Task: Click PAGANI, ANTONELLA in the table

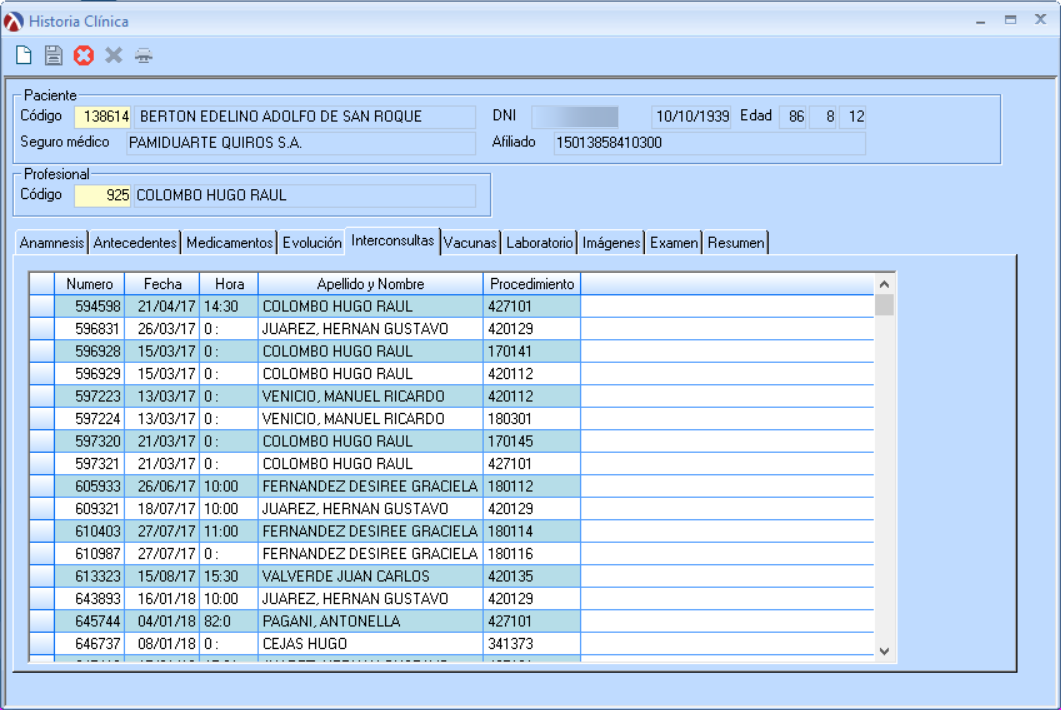Action: (x=370, y=621)
